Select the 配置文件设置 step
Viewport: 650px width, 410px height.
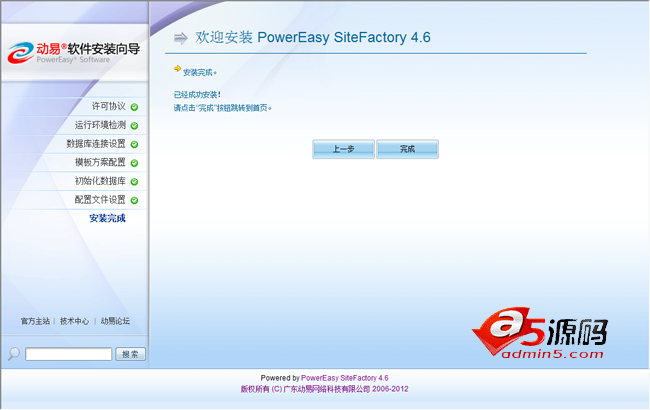[100, 200]
